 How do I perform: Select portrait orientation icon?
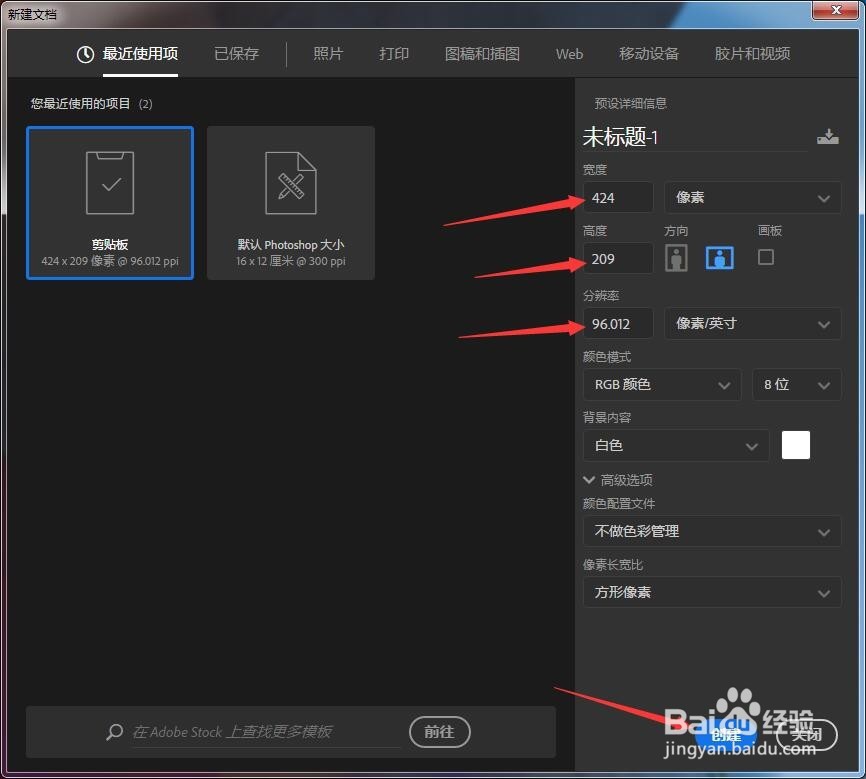pos(676,257)
